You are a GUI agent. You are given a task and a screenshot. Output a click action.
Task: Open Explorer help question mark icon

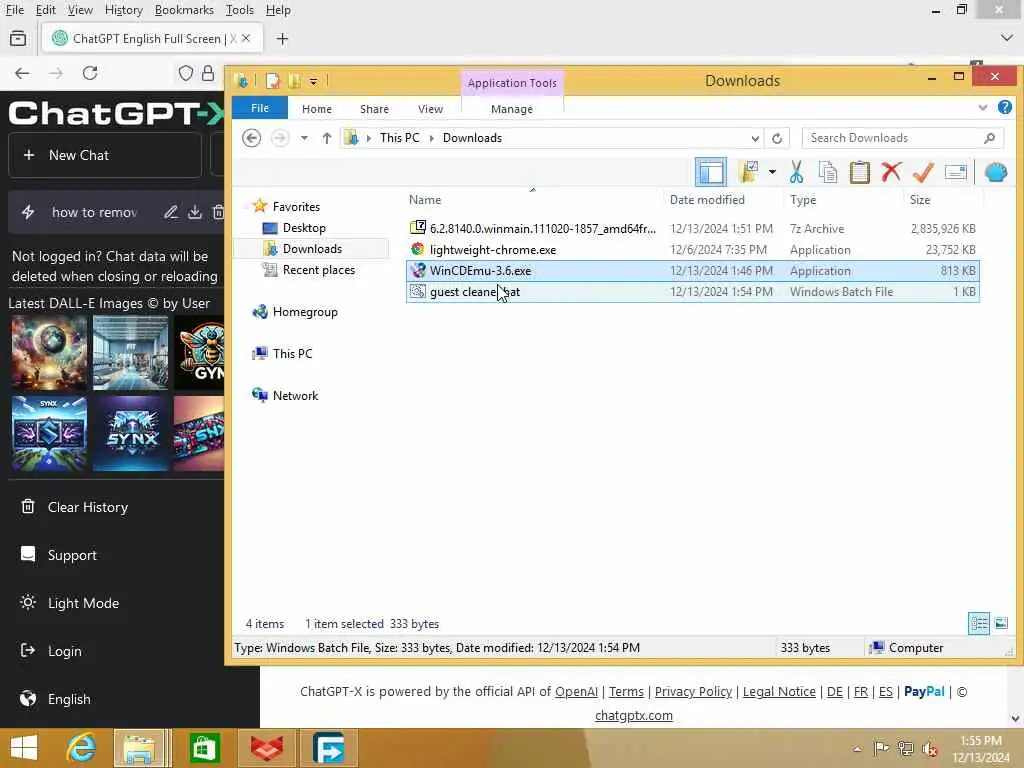click(x=1005, y=107)
